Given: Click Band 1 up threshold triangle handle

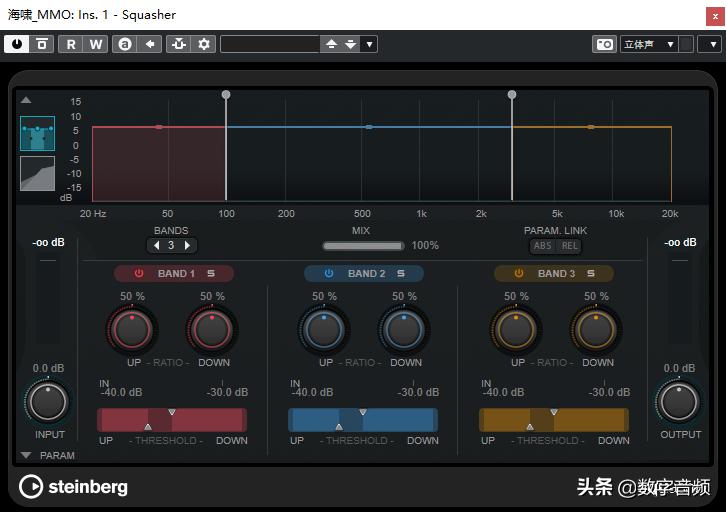Looking at the screenshot, I should click(148, 427).
